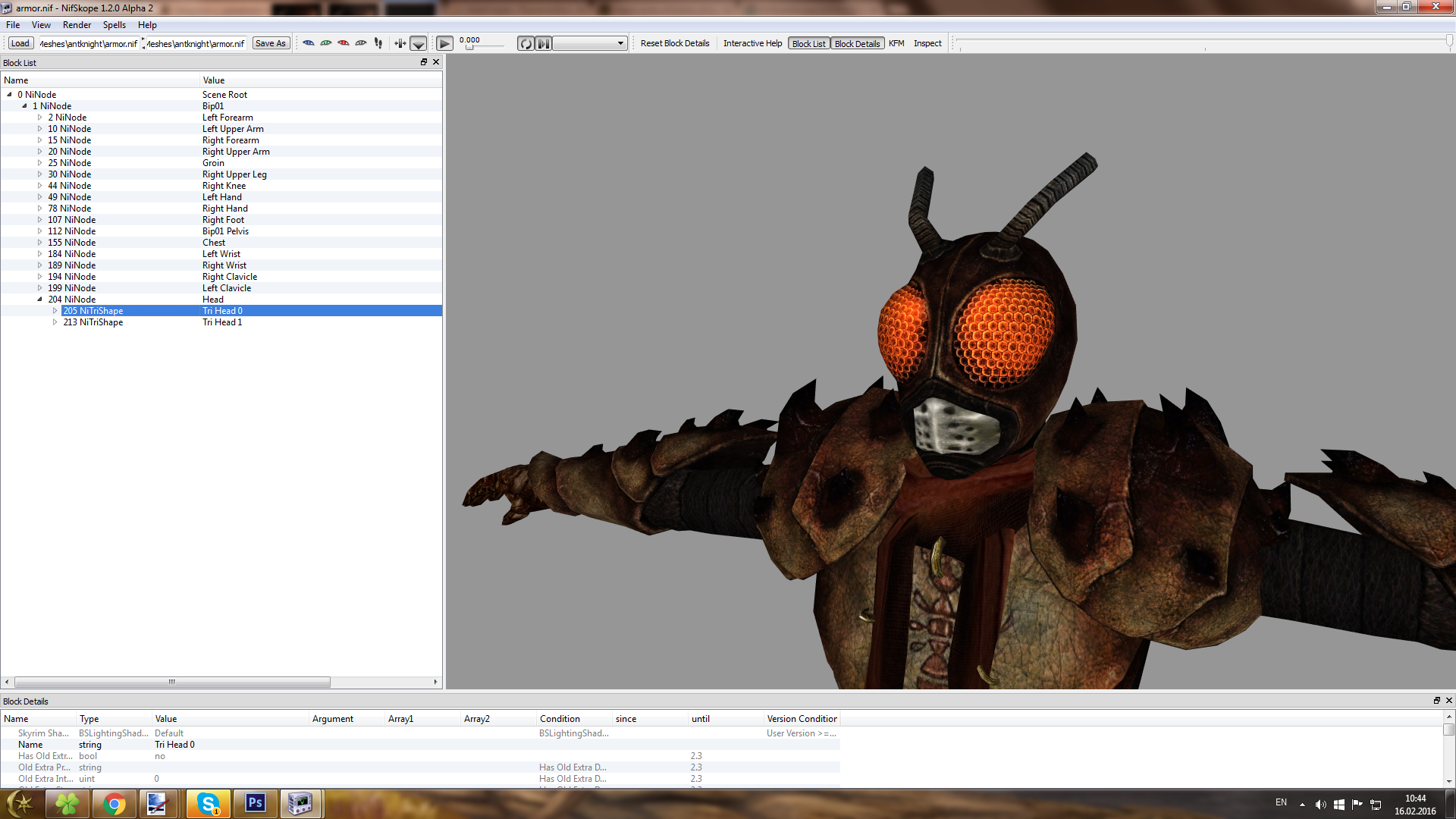Click the animation play button

coord(445,43)
